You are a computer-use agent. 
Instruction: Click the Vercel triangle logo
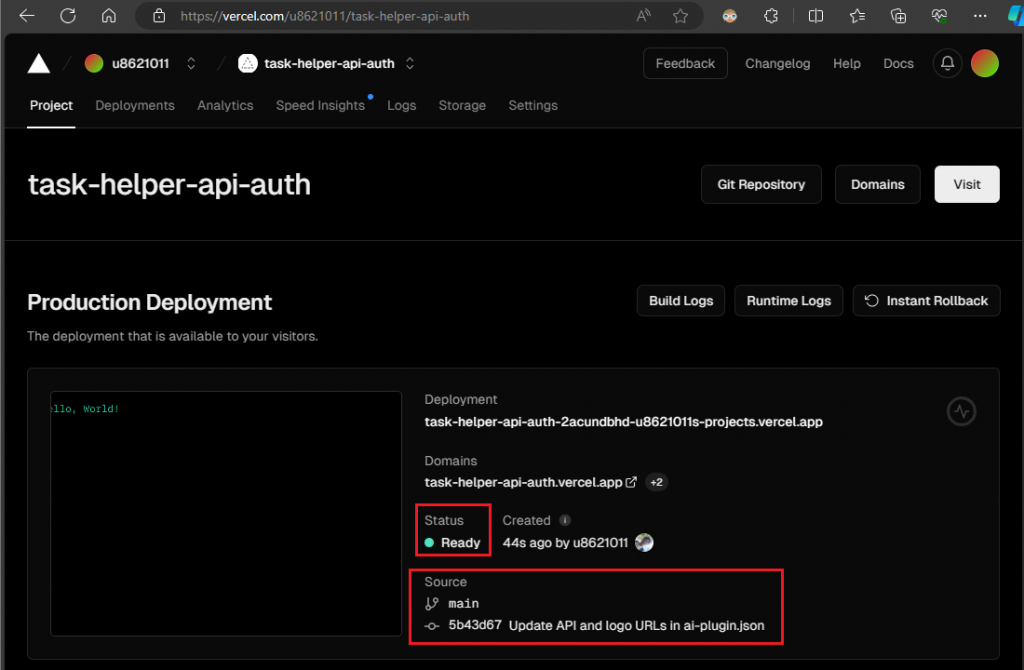(x=39, y=63)
